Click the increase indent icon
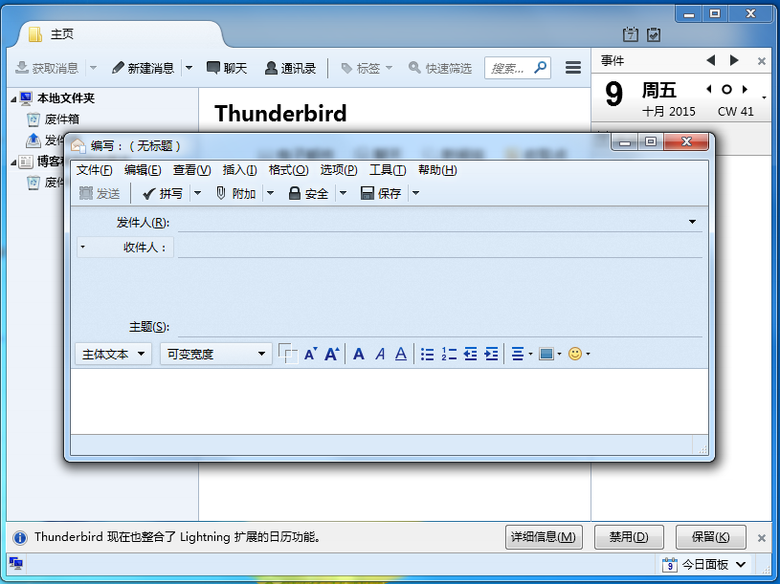The height and width of the screenshot is (584, 780). (491, 354)
